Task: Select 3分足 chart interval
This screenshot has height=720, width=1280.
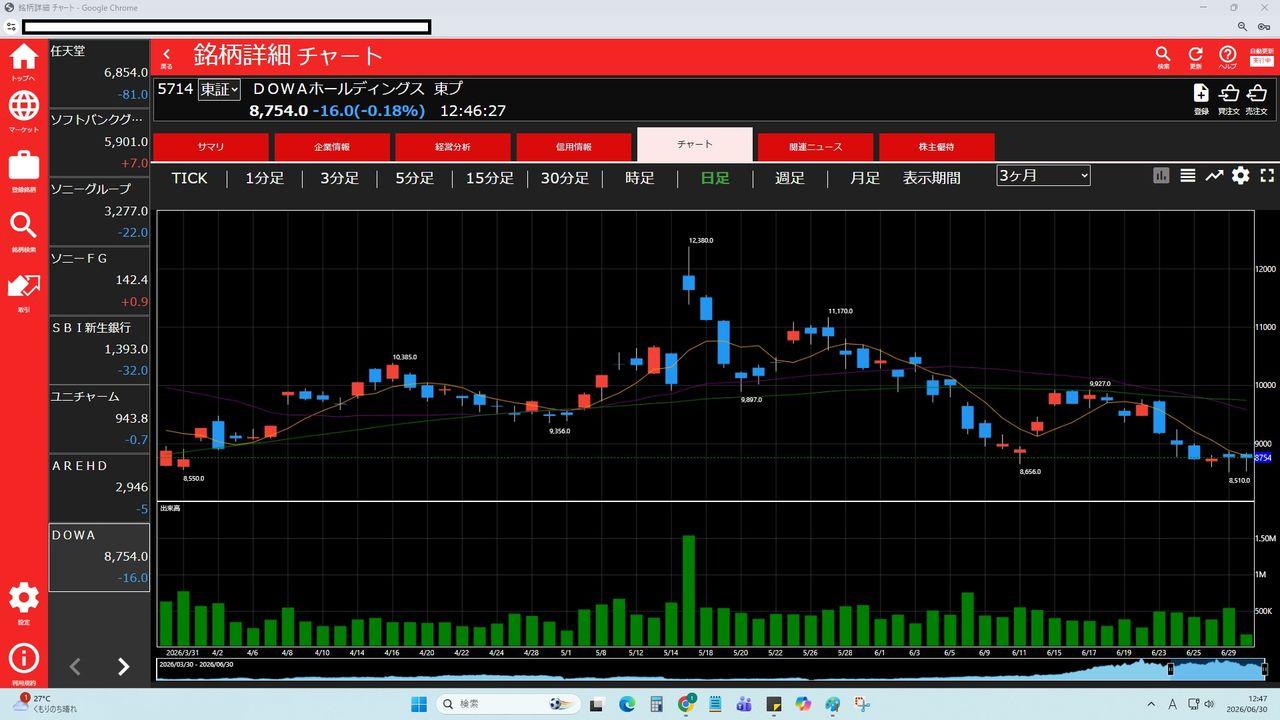Action: click(339, 178)
